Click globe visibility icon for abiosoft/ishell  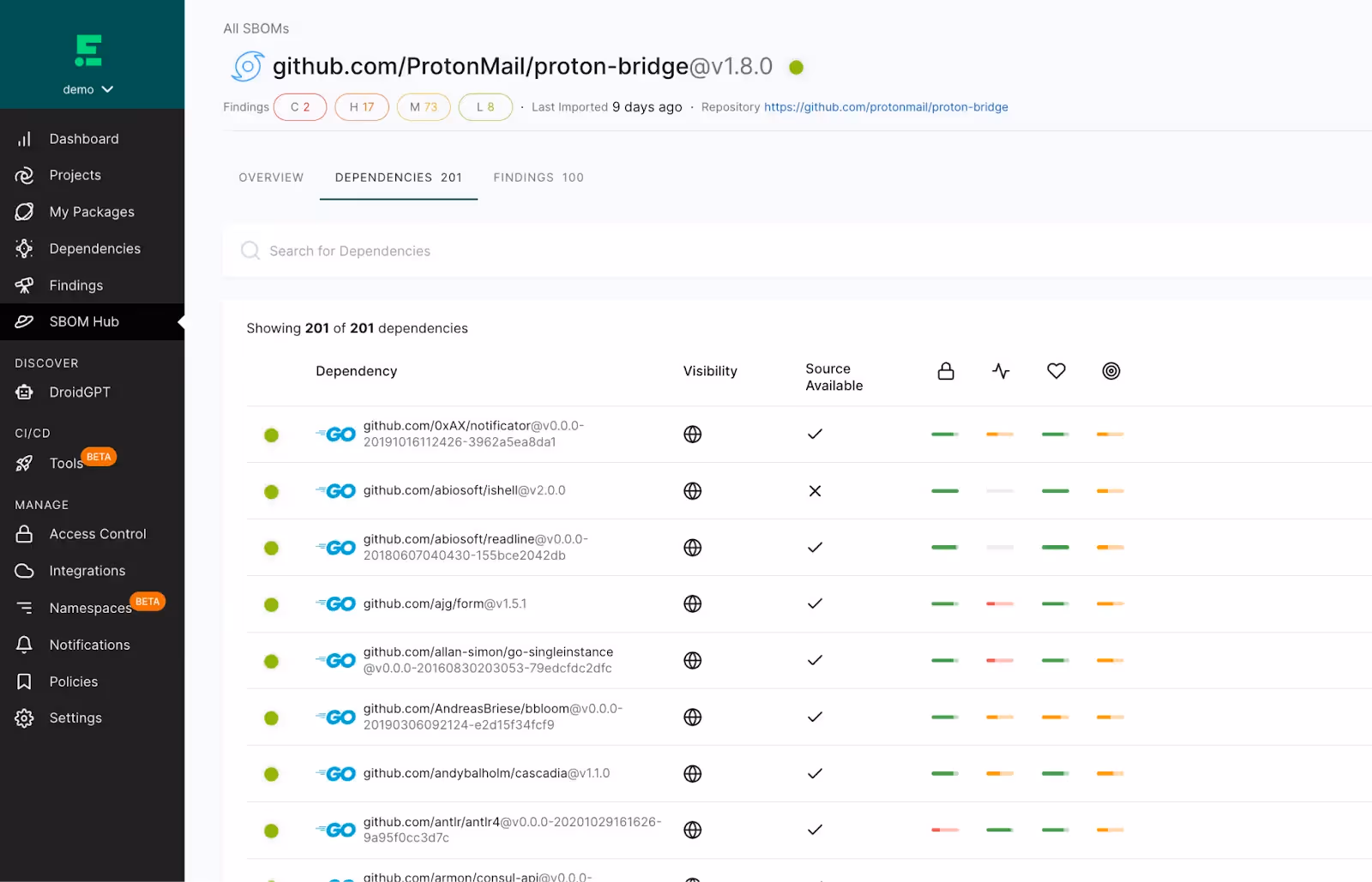pos(693,491)
